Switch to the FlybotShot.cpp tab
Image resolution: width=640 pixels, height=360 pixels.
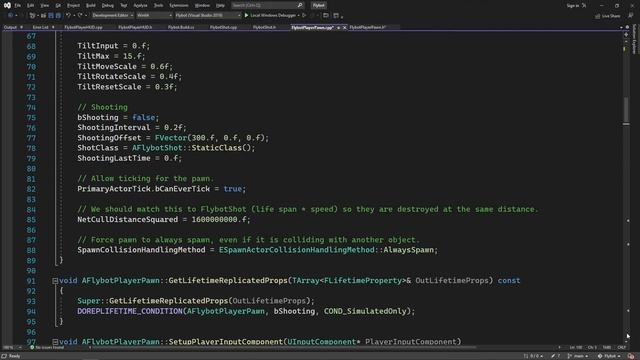tap(223, 27)
